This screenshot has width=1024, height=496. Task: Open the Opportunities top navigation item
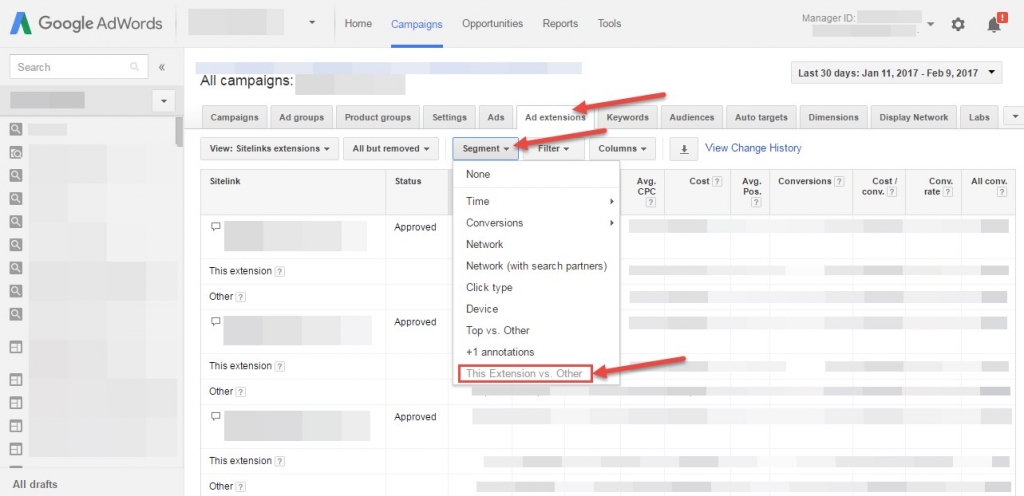click(x=492, y=23)
